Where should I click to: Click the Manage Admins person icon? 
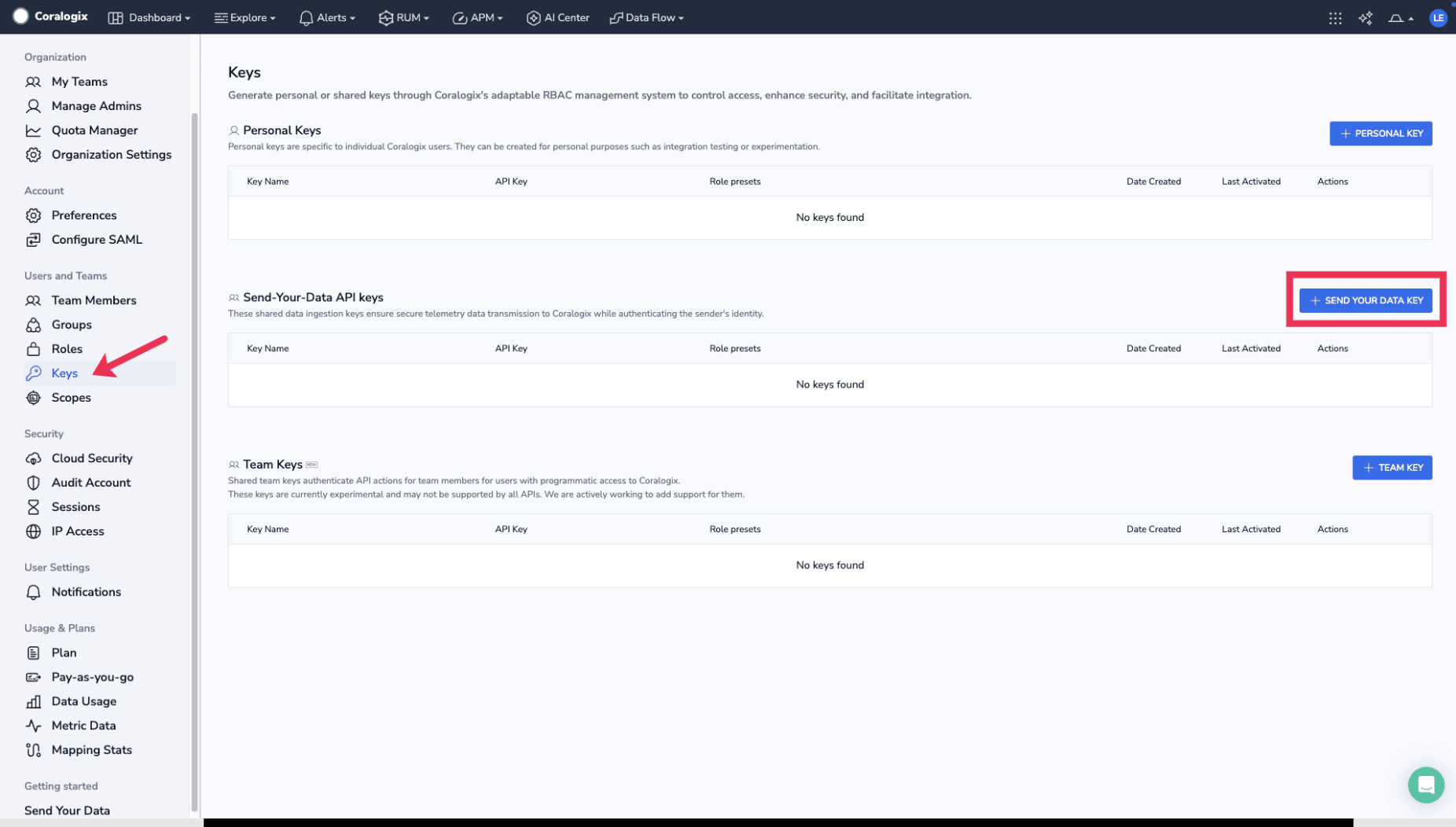click(x=33, y=106)
